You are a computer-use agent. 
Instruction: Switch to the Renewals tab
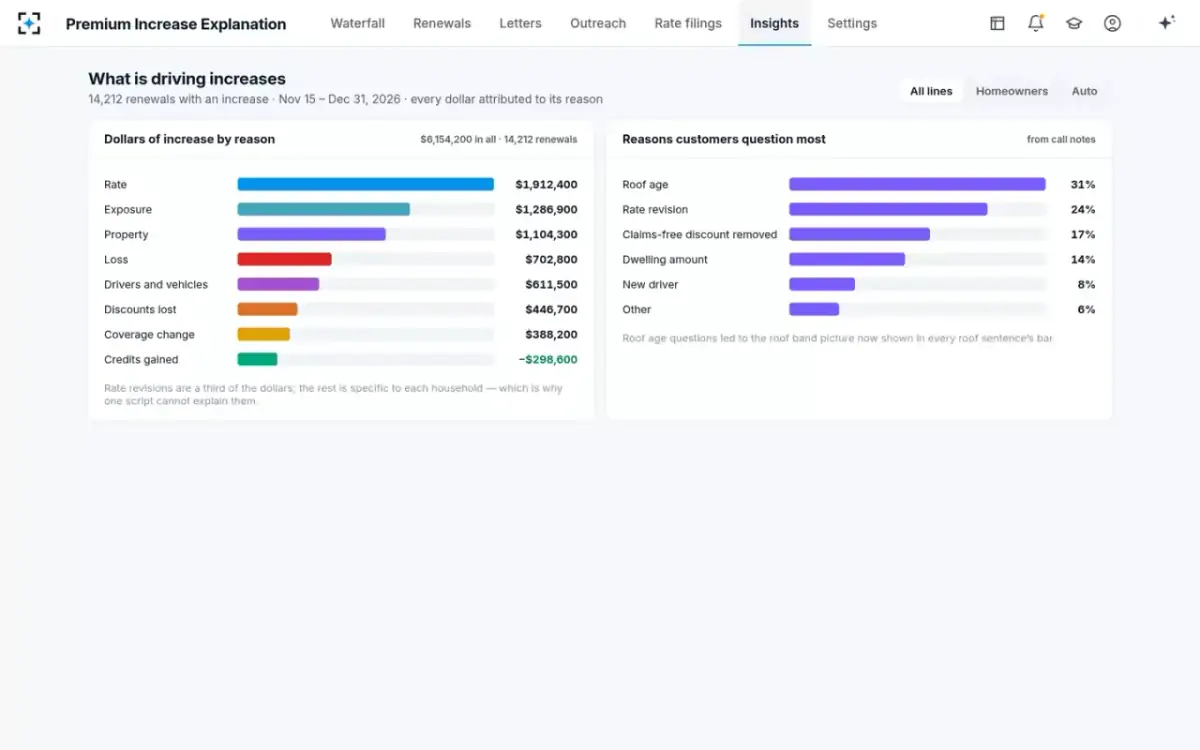point(442,23)
